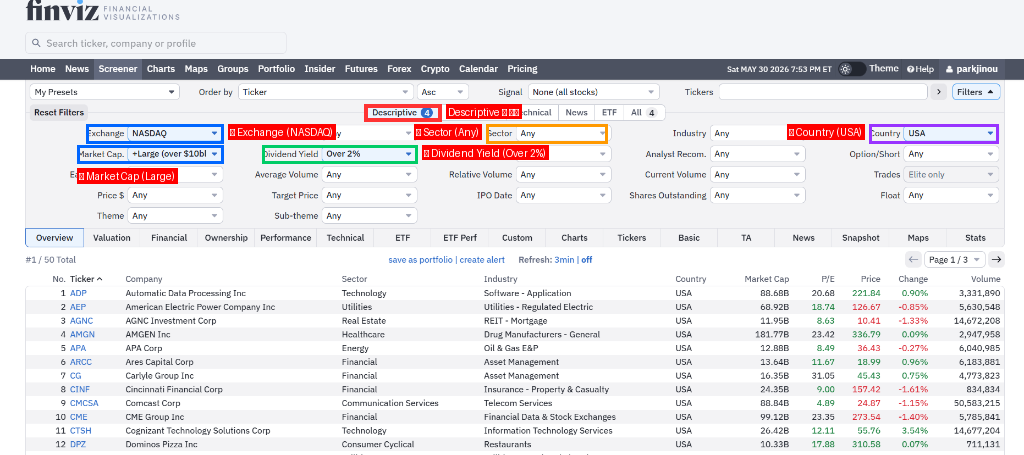
Task: Open the Sub-theme filter dropdown
Action: click(370, 216)
